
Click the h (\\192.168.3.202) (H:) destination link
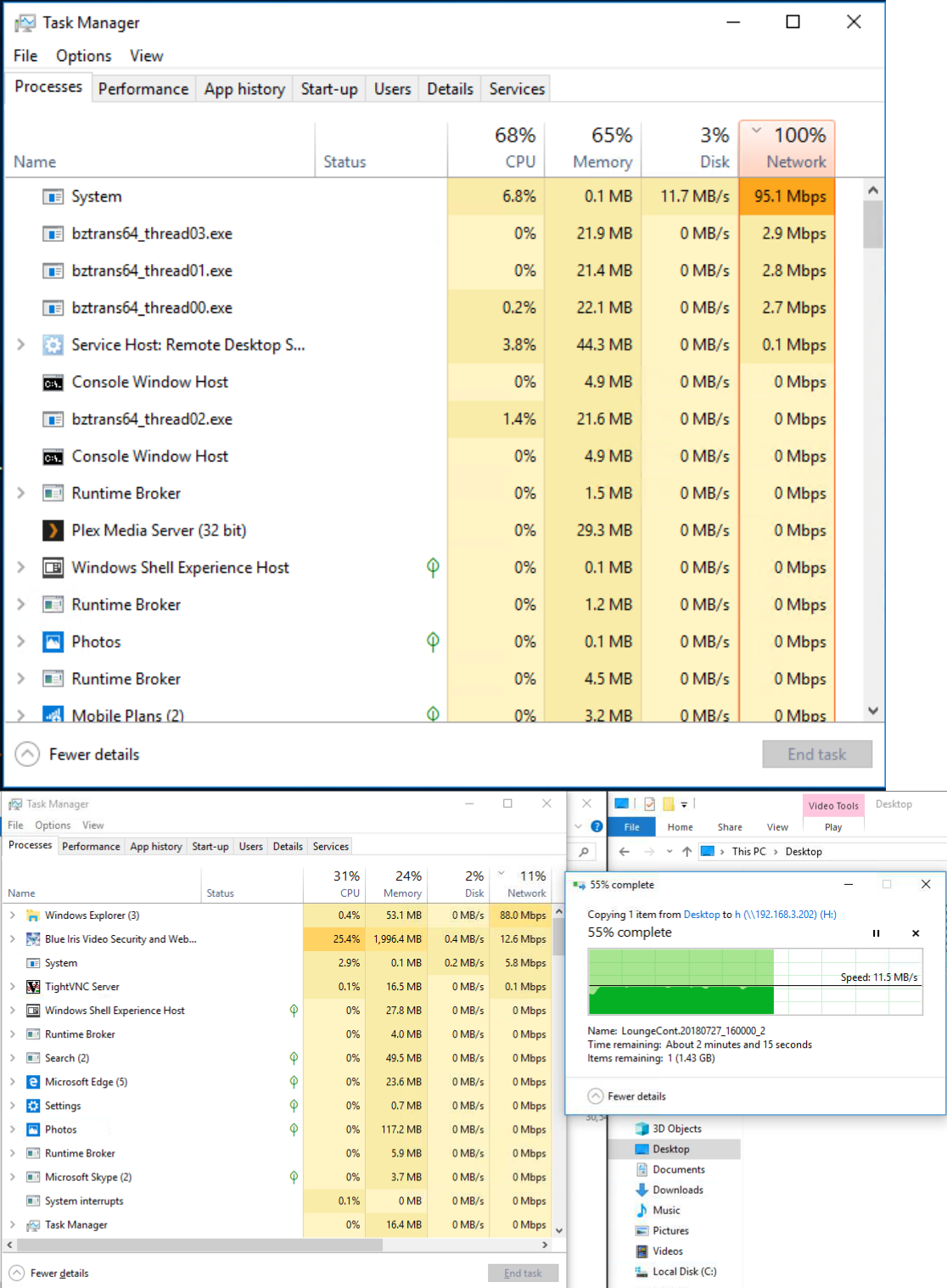tap(786, 915)
